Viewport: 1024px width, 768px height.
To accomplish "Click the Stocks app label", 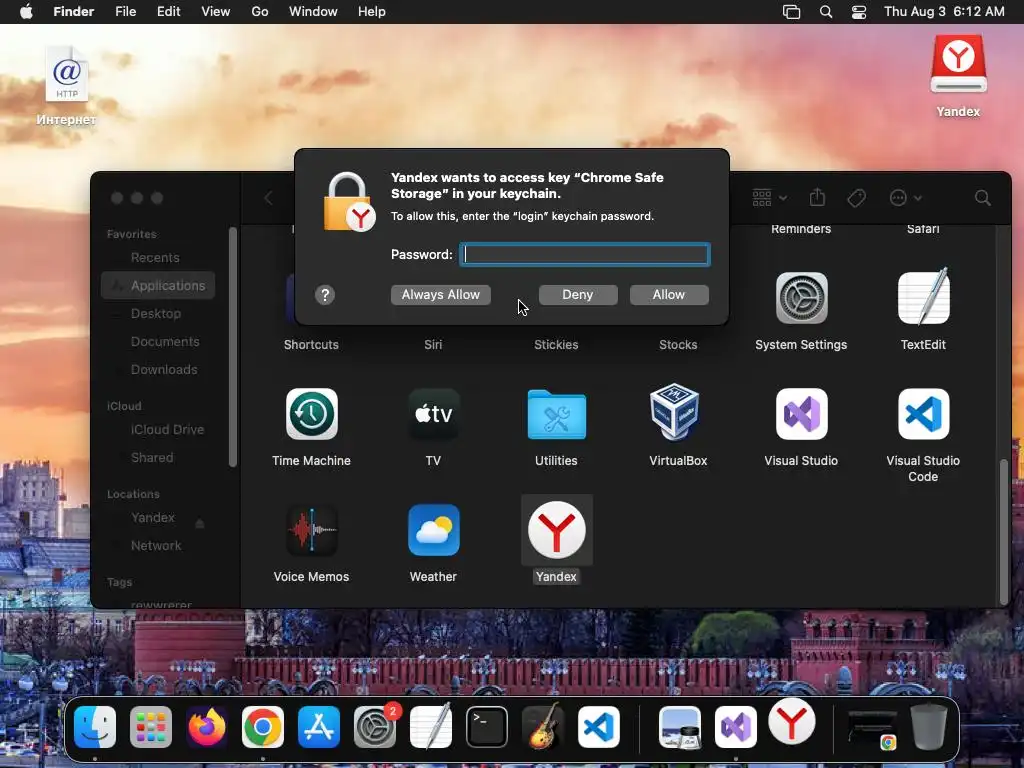I will [679, 345].
